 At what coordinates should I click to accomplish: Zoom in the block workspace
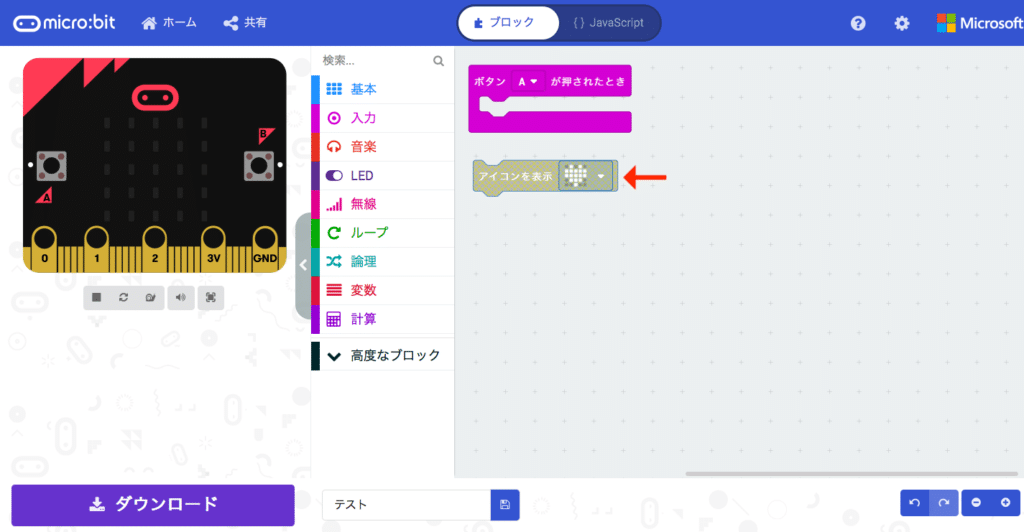click(x=1006, y=503)
